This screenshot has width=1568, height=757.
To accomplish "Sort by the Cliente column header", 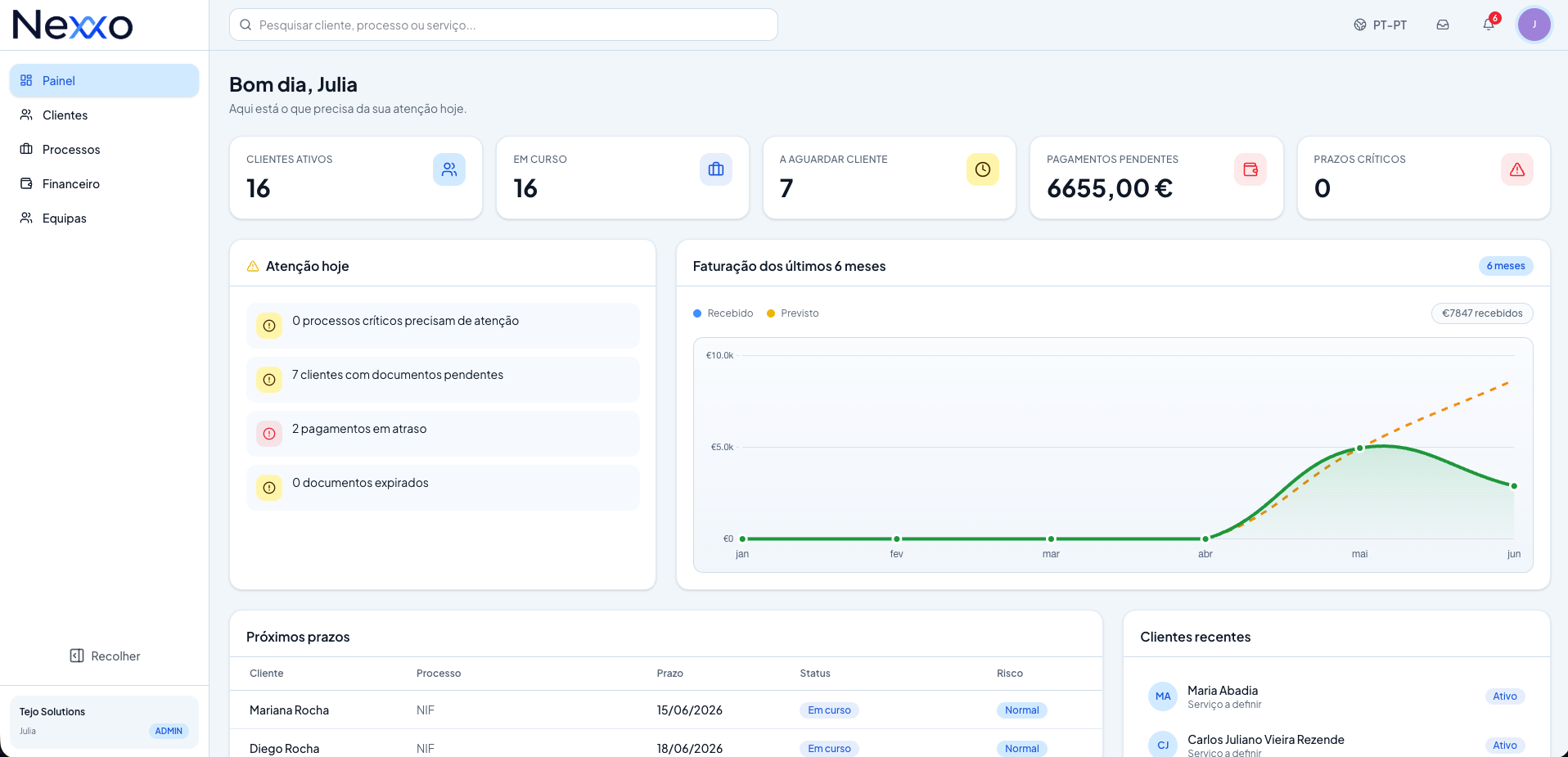I will 267,674.
